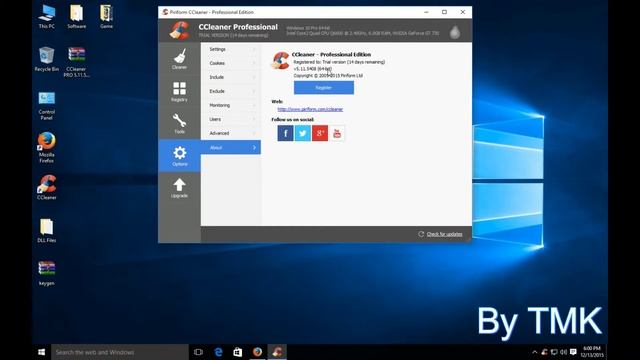Screen dimensions: 640x360
Task: Open the Windows Start menu
Action: click(x=41, y=352)
